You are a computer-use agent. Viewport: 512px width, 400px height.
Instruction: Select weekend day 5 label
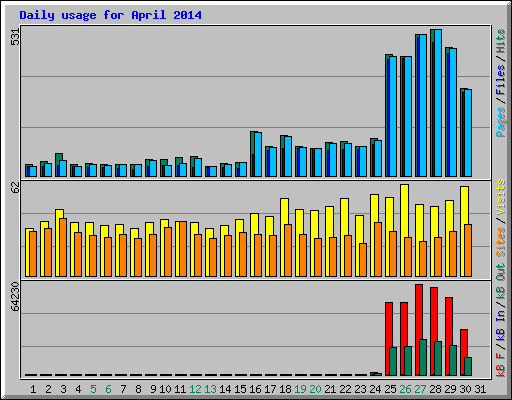point(93,389)
